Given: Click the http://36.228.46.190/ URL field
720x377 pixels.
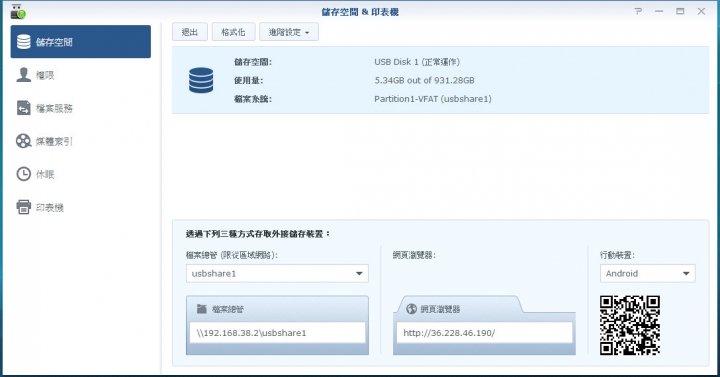Looking at the screenshot, I should [x=484, y=332].
